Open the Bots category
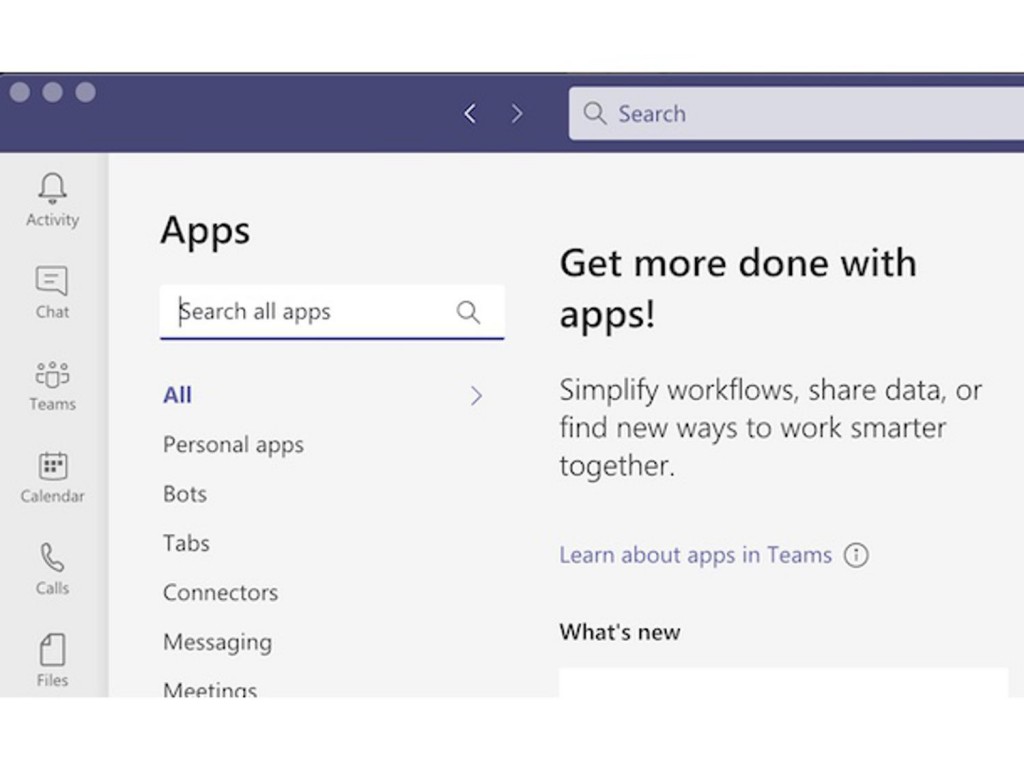 184,493
